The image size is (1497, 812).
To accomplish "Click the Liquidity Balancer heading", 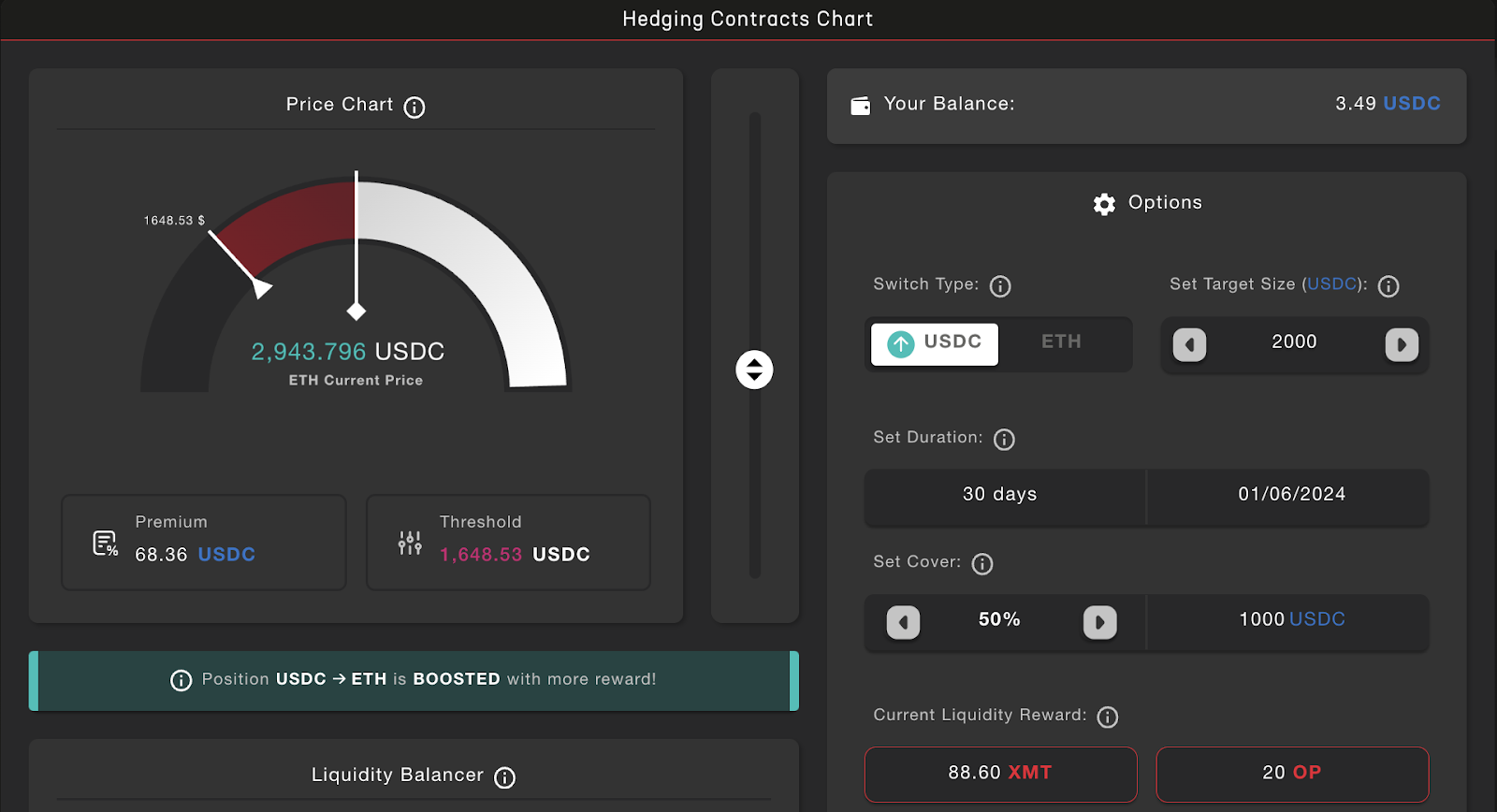I will click(x=398, y=776).
